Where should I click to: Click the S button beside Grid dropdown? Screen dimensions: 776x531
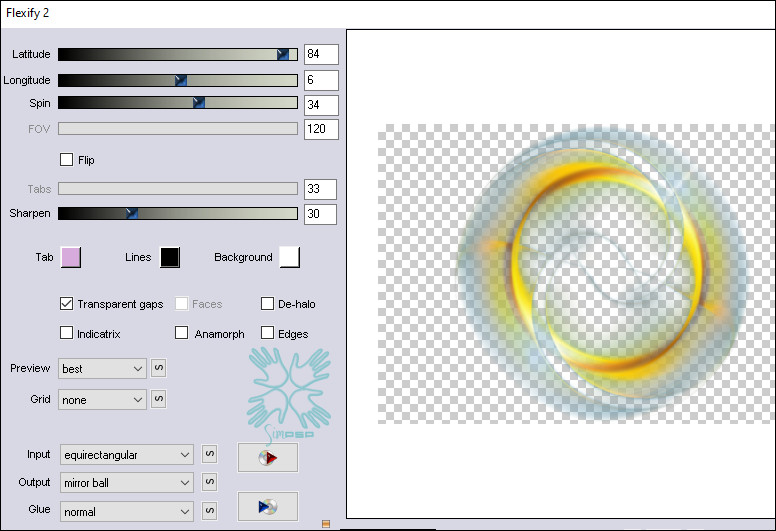click(158, 399)
